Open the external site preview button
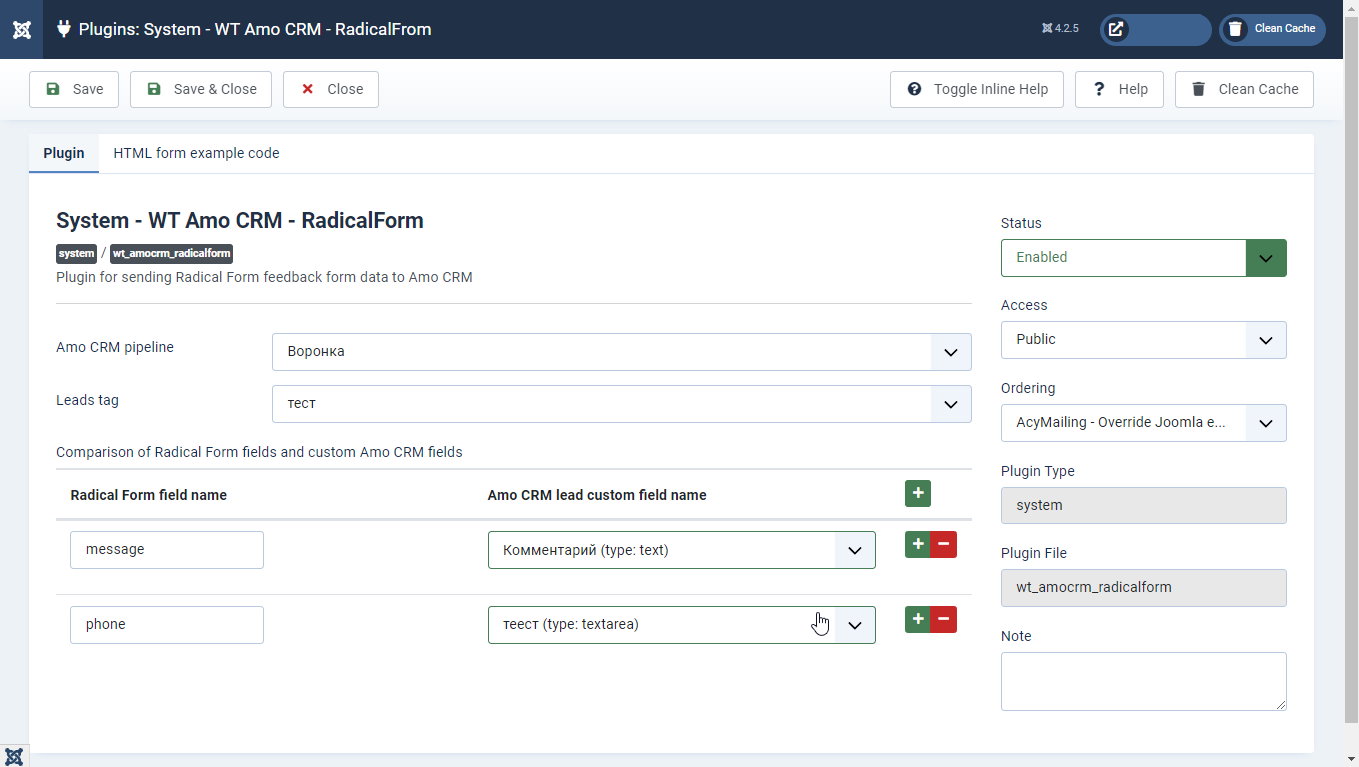This screenshot has width=1359, height=767. click(x=1156, y=29)
